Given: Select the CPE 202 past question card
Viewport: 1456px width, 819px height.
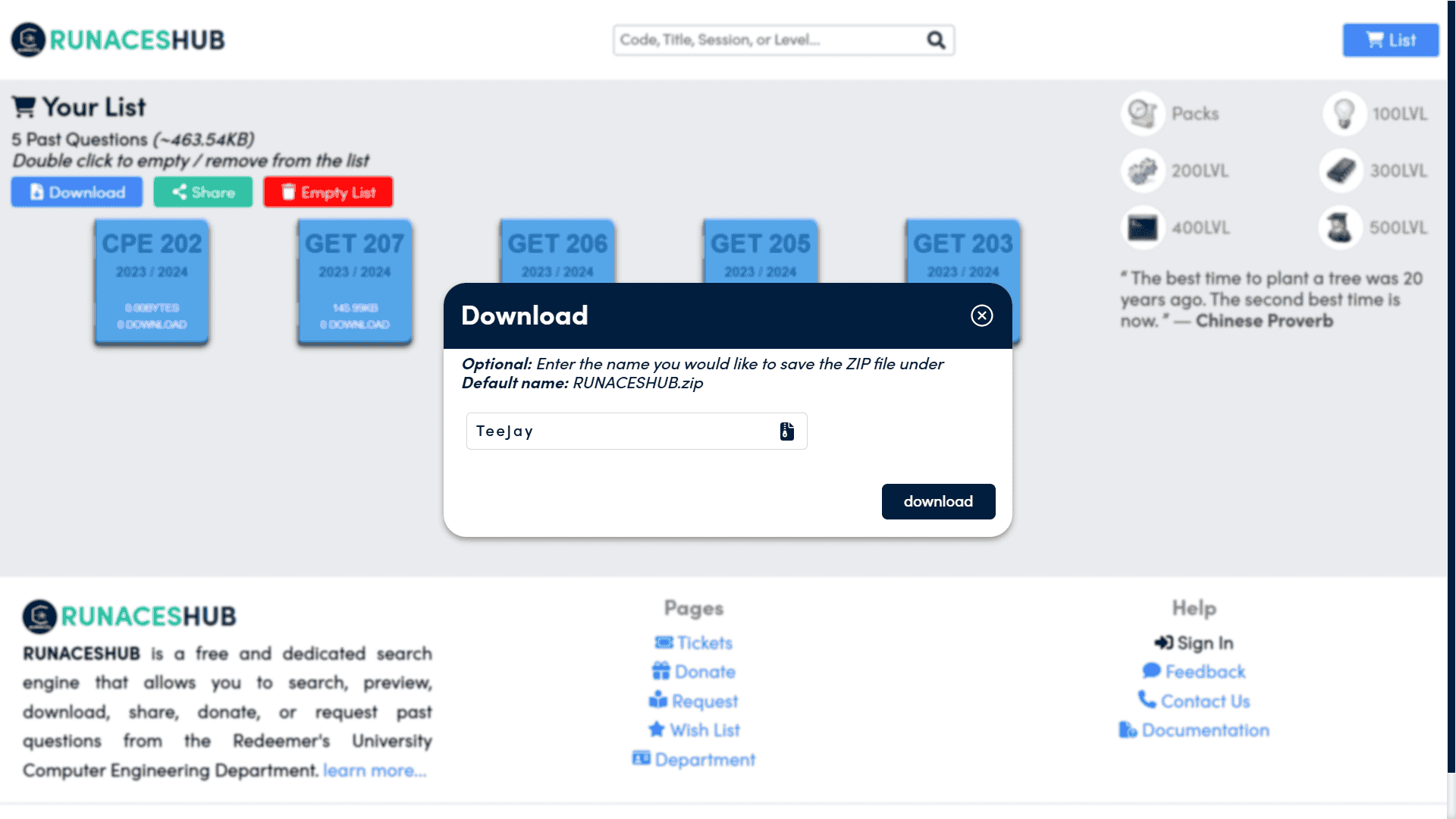Looking at the screenshot, I should pyautogui.click(x=152, y=282).
